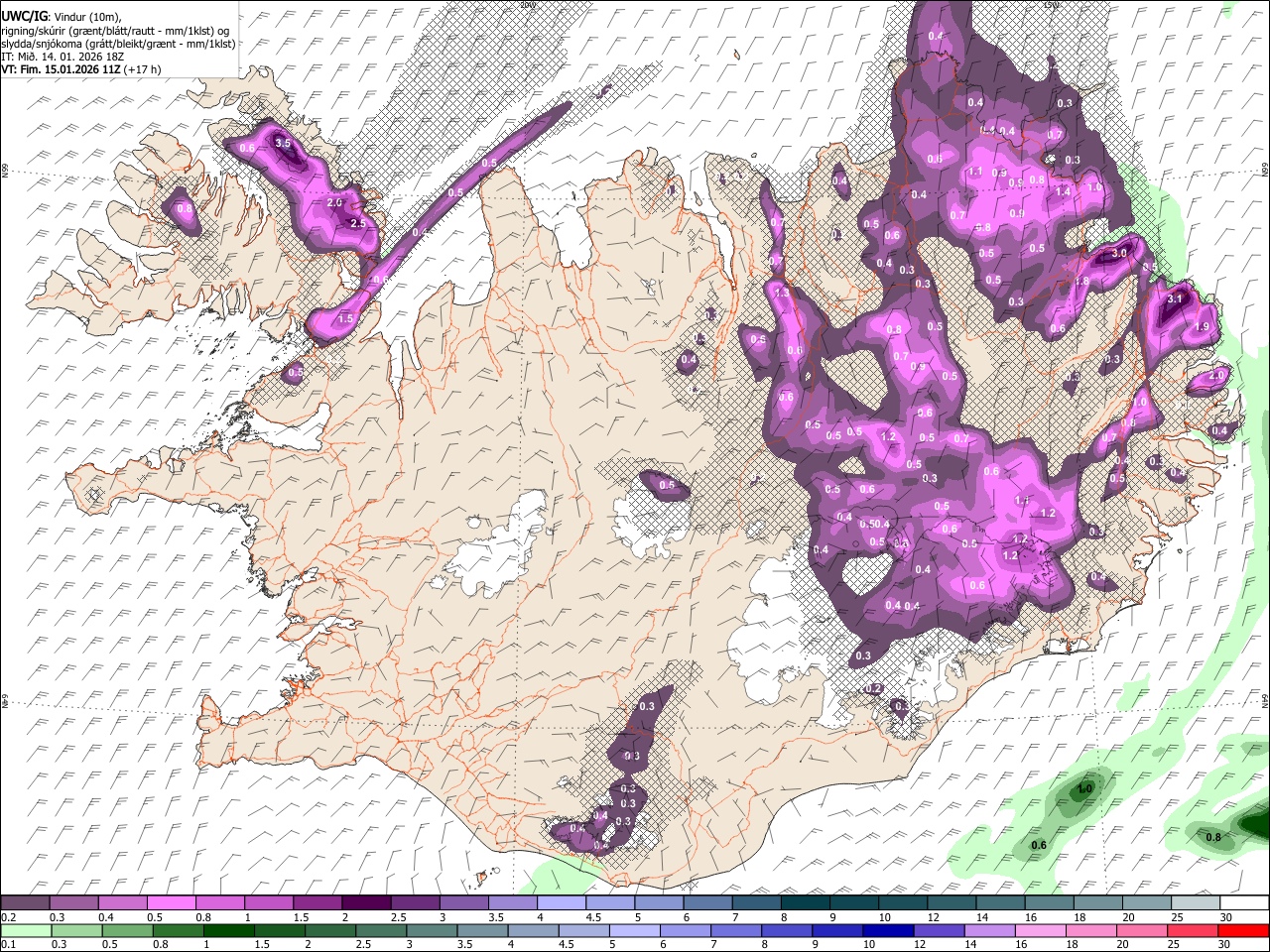Click the 'UWC/IG: Vindur (10m),' title text
1270x952 pixels.
[x=61, y=17]
